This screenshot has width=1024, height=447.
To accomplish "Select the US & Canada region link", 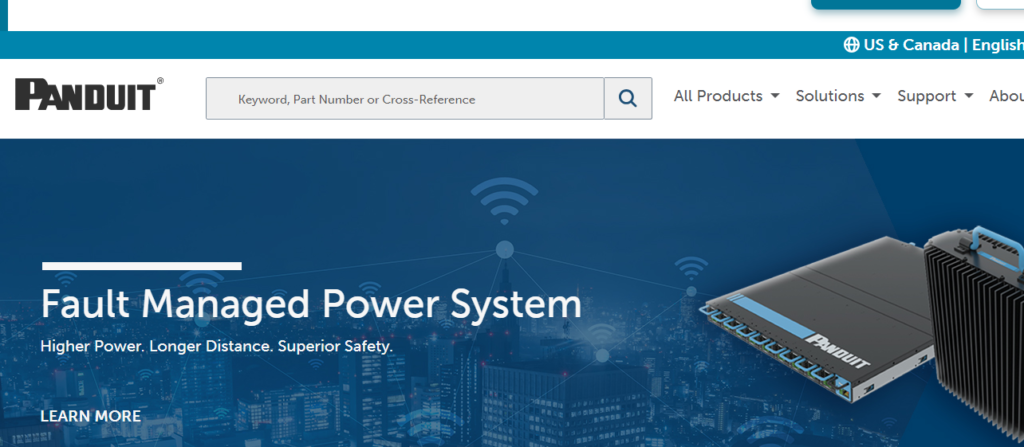I will (911, 45).
